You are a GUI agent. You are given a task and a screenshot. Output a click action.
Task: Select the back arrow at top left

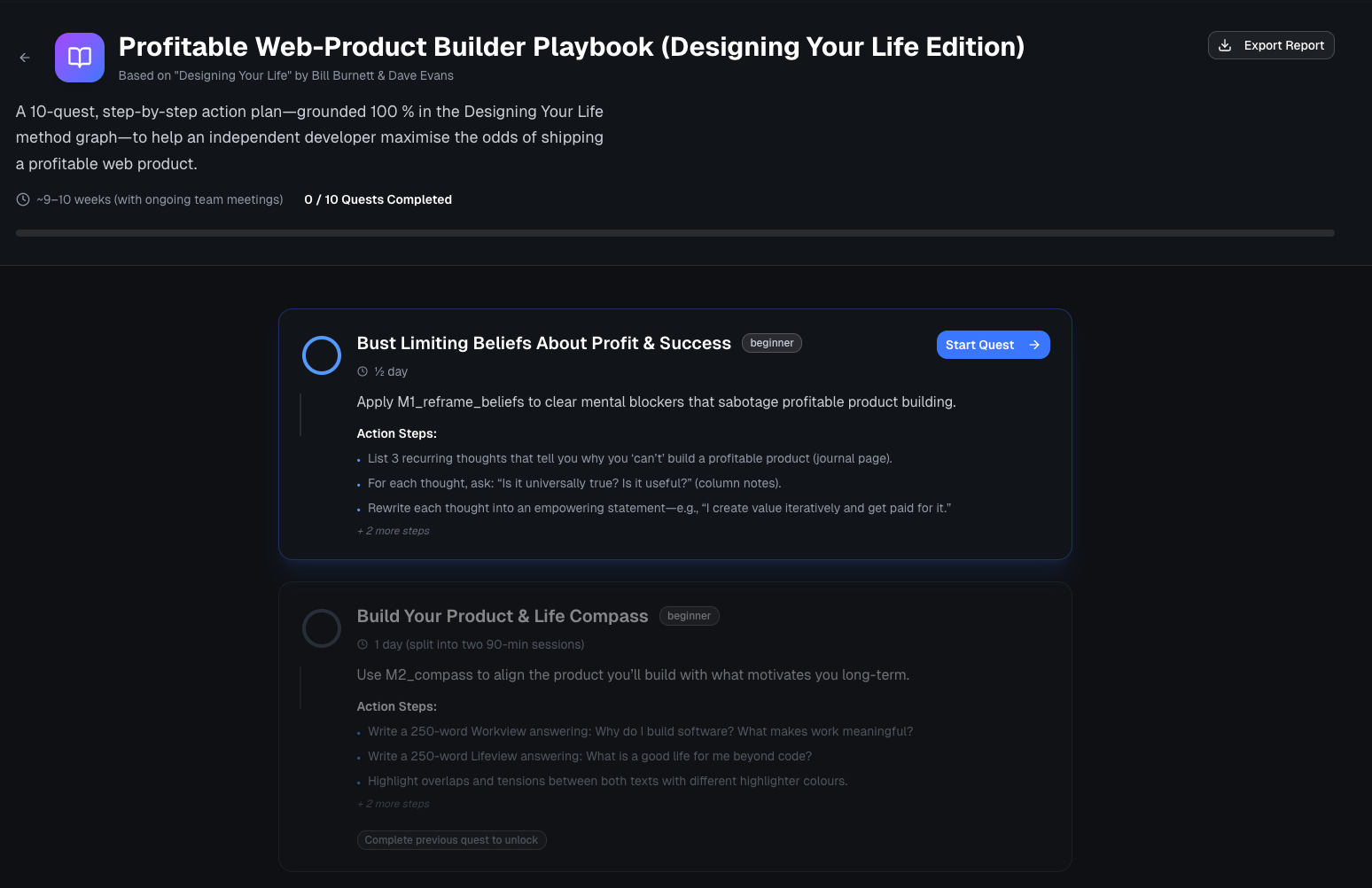[24, 57]
